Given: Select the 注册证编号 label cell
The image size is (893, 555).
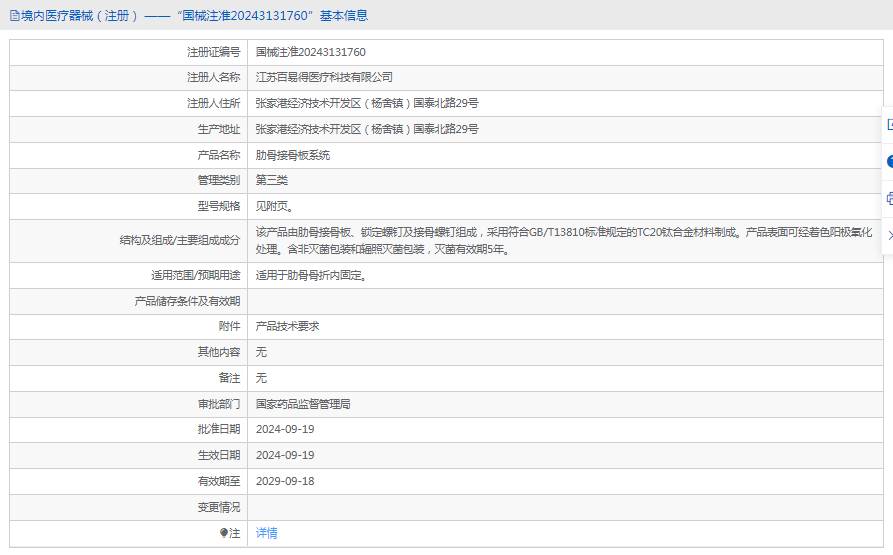Looking at the screenshot, I should pos(129,52).
